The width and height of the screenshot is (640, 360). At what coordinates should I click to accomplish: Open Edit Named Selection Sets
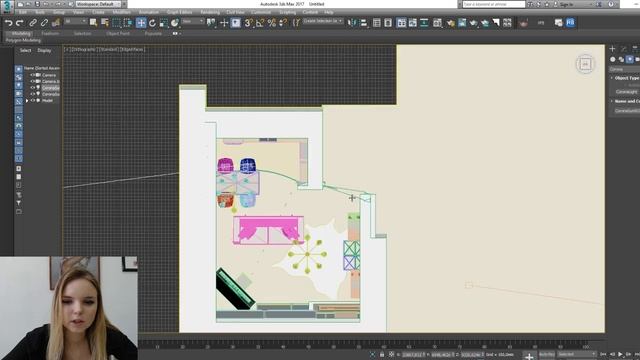coord(296,23)
